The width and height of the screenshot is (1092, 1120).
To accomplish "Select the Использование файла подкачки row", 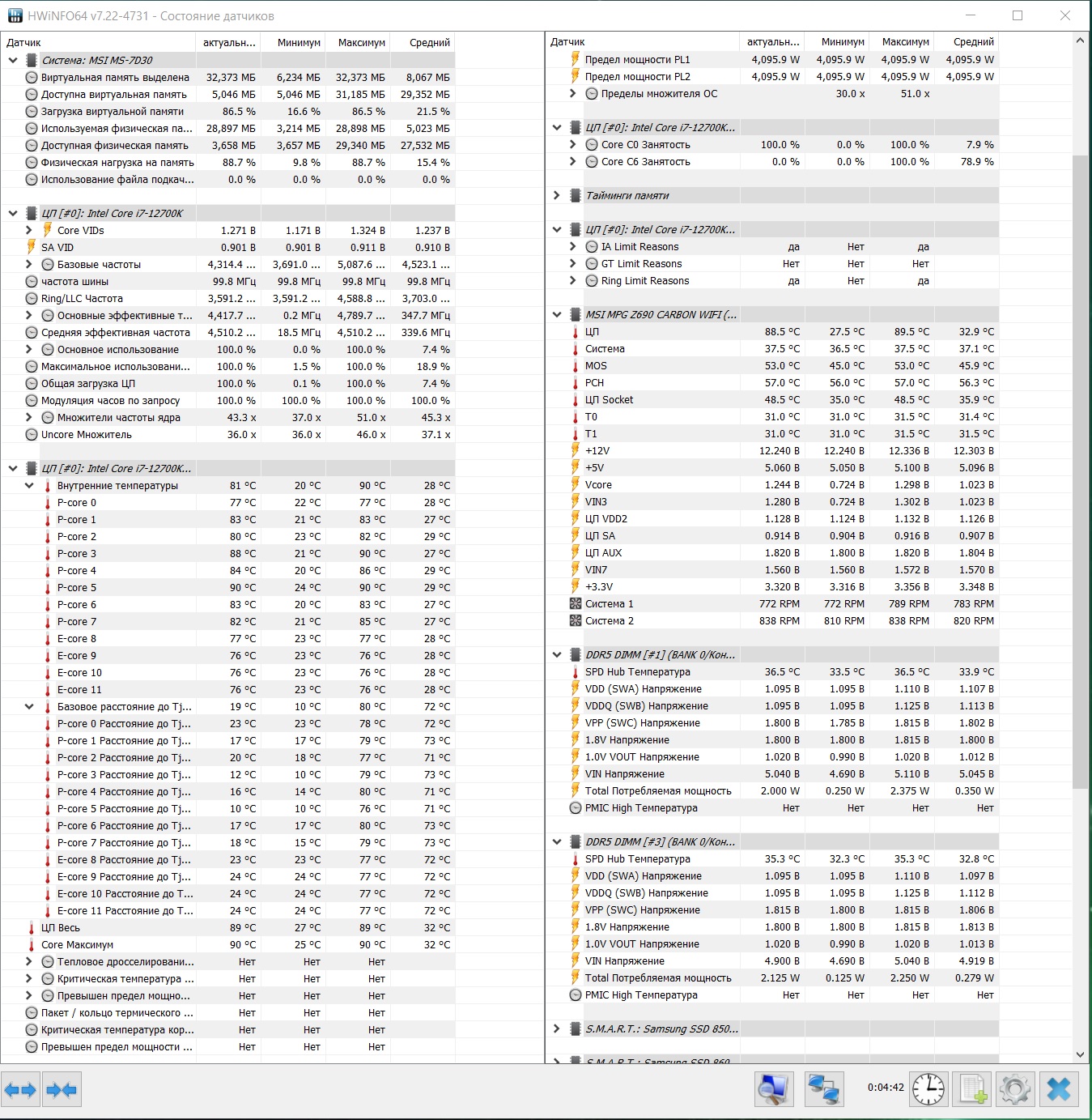I will (x=228, y=179).
